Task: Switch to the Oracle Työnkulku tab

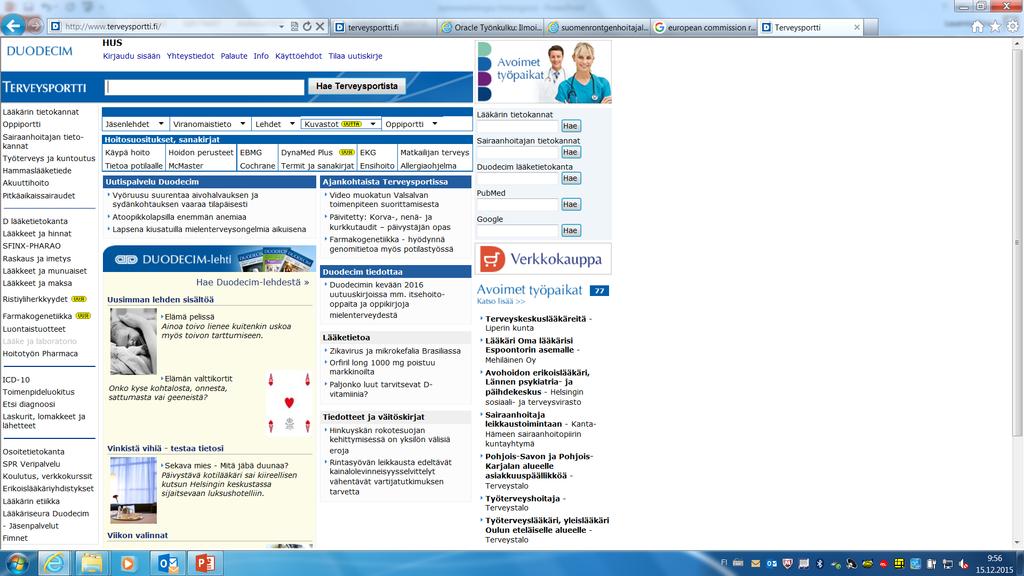Action: [x=491, y=27]
